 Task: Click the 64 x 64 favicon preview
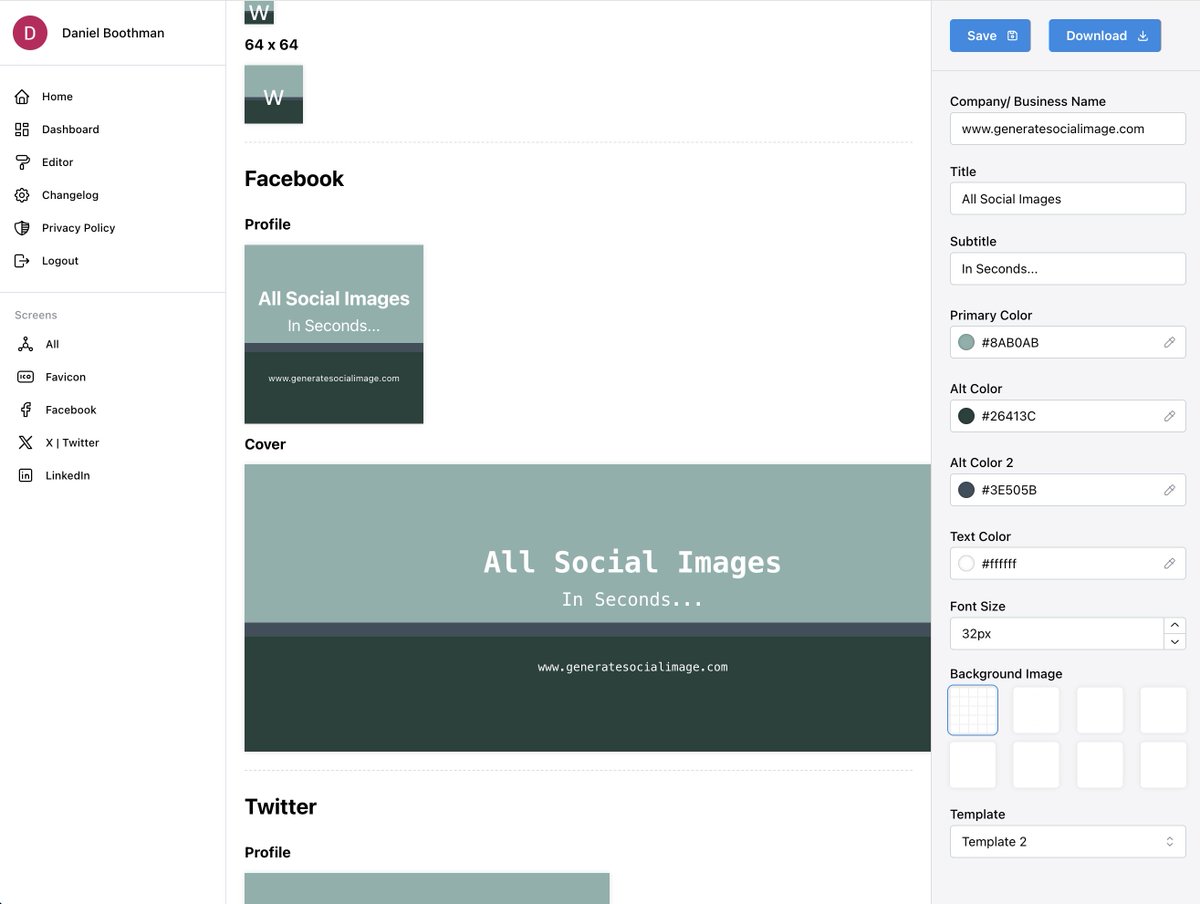(274, 95)
